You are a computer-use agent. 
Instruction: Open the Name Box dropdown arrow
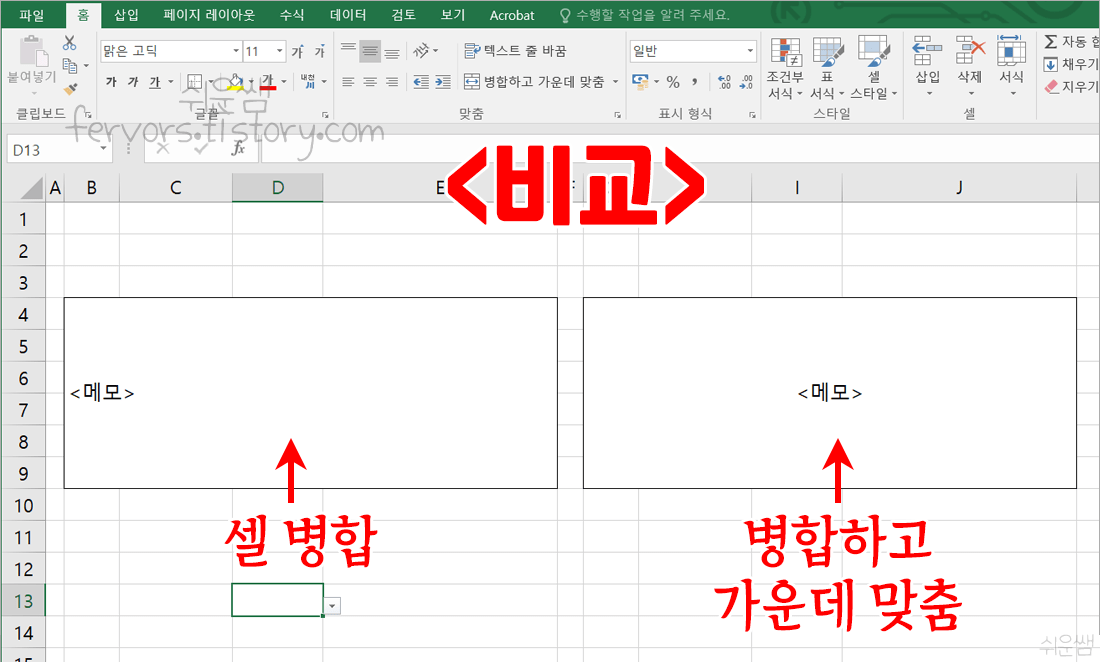tap(104, 149)
